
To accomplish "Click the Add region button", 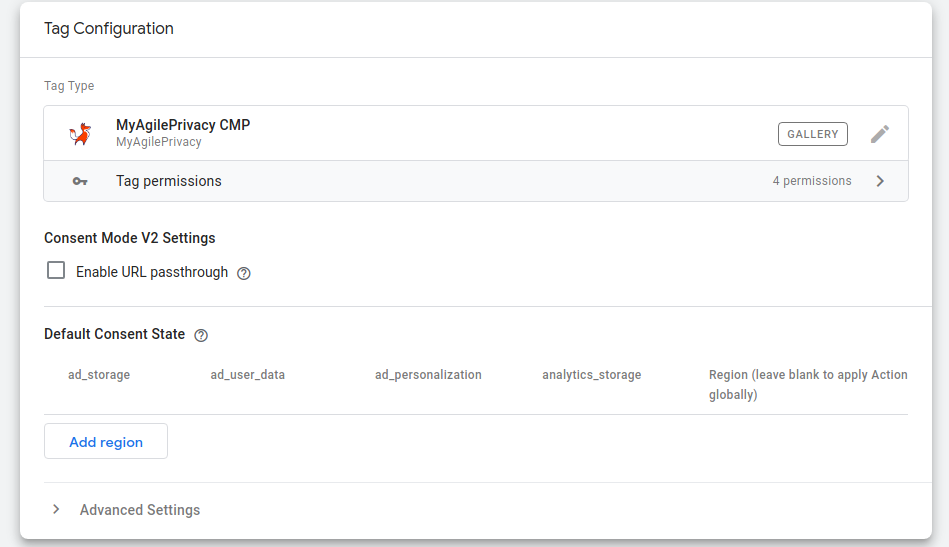I will tap(106, 441).
